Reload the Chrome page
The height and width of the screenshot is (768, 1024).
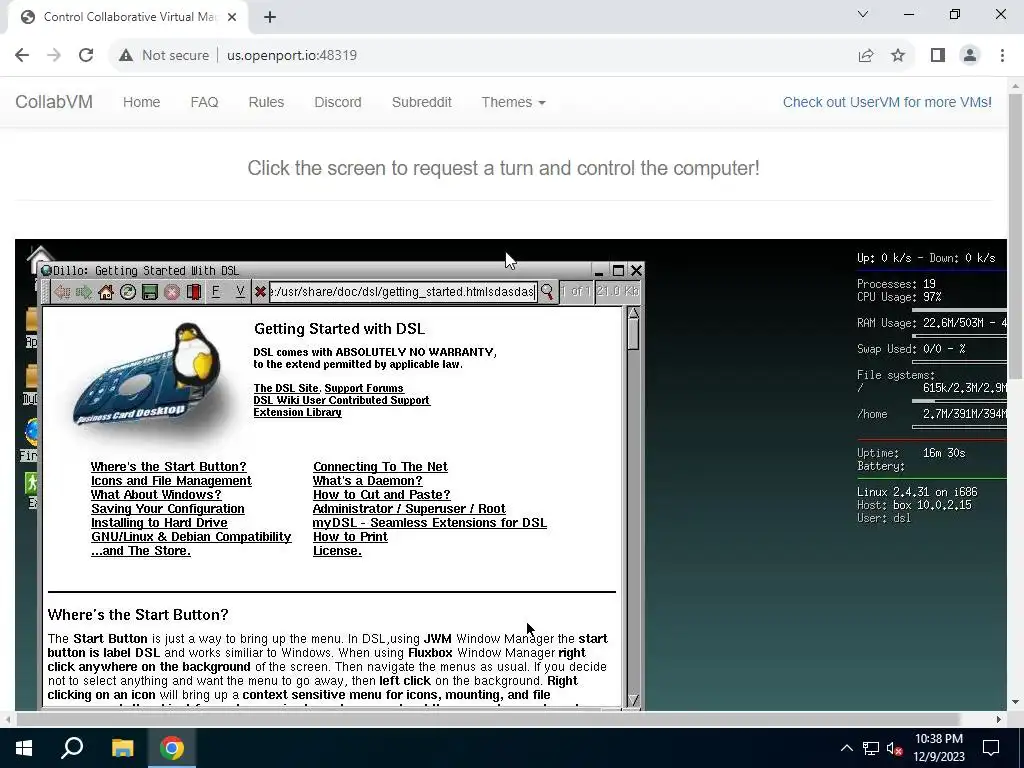click(86, 56)
